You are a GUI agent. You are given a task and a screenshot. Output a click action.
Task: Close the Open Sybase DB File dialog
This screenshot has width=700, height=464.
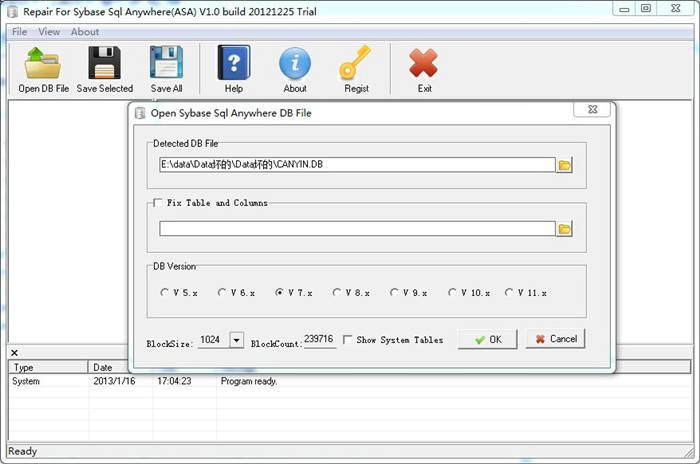click(592, 109)
